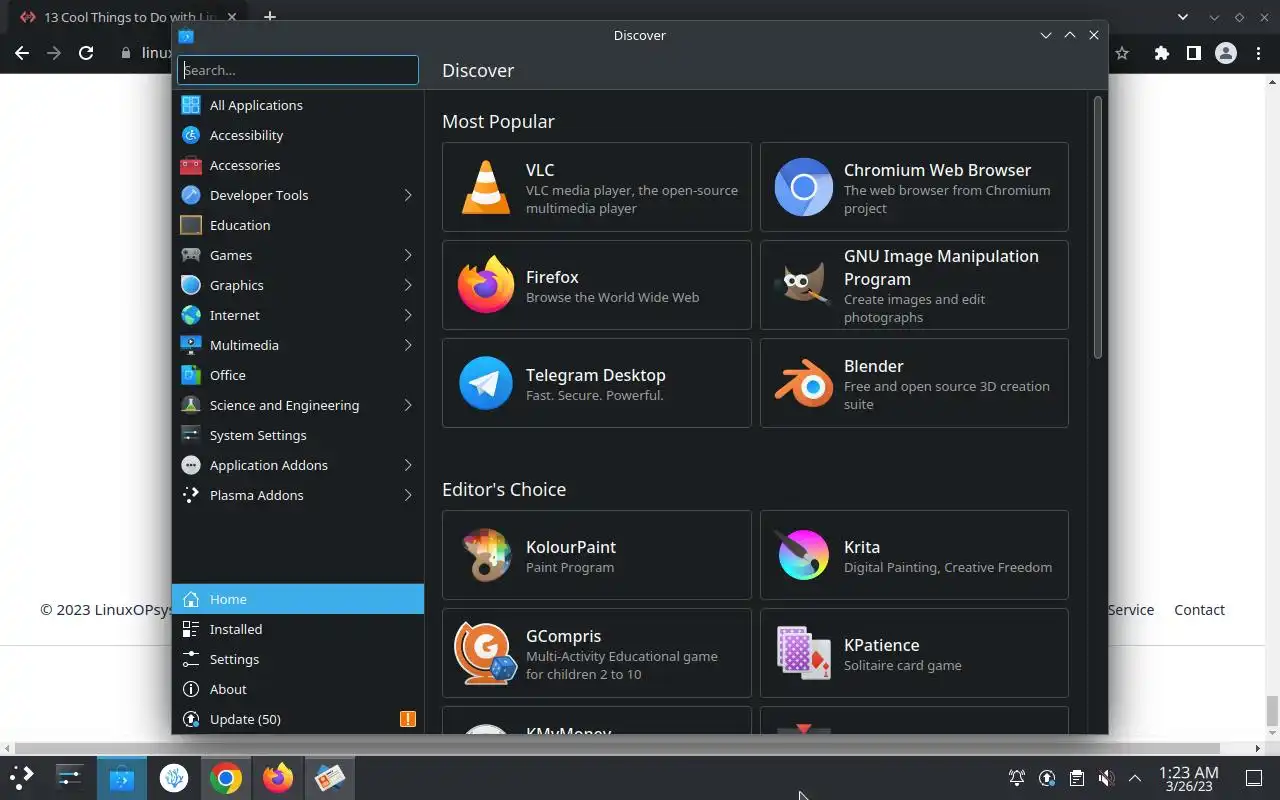
Task: Click the All Applications grid icon
Action: (x=191, y=105)
